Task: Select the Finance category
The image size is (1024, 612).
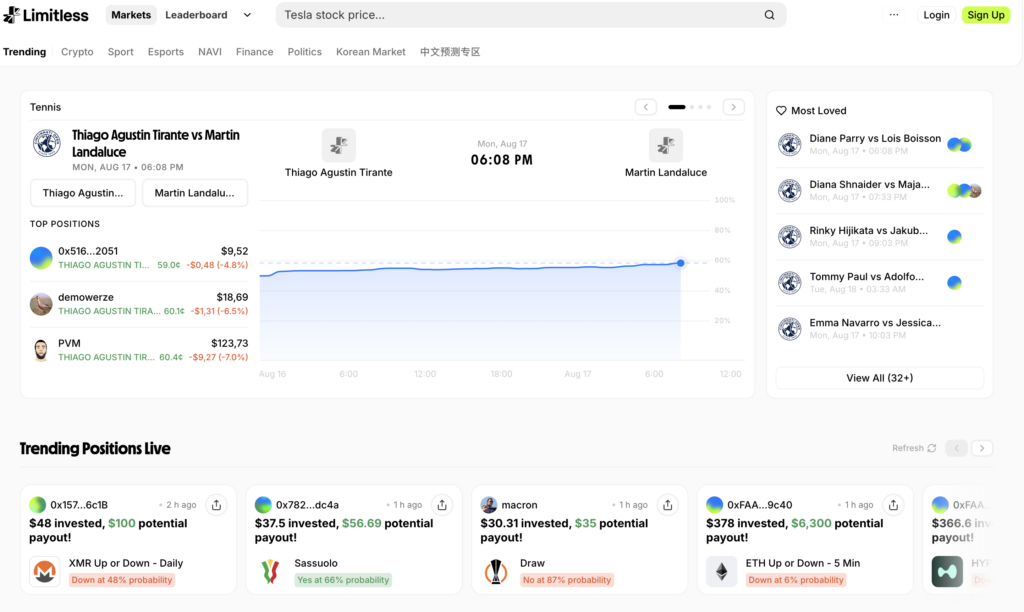Action: (x=255, y=52)
